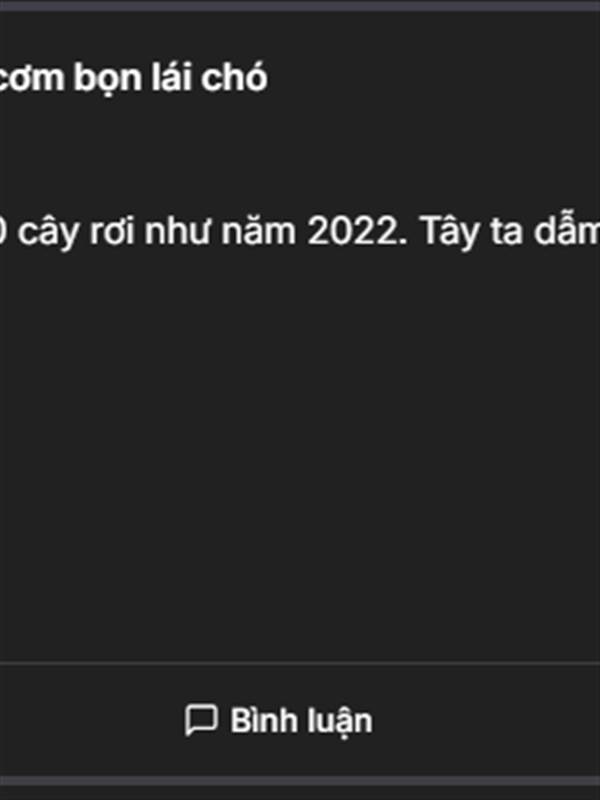Image resolution: width=600 pixels, height=800 pixels.
Task: Click the thin divider line above Bình luận
Action: coord(300,663)
